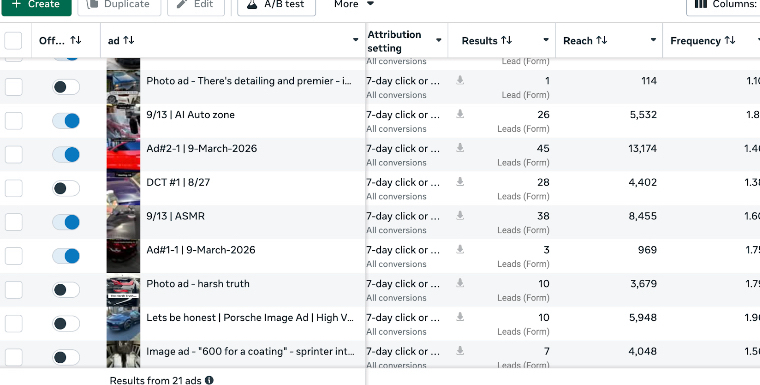
Task: Select checkbox for 9/13 AI Auto zone
Action: pyautogui.click(x=14, y=121)
